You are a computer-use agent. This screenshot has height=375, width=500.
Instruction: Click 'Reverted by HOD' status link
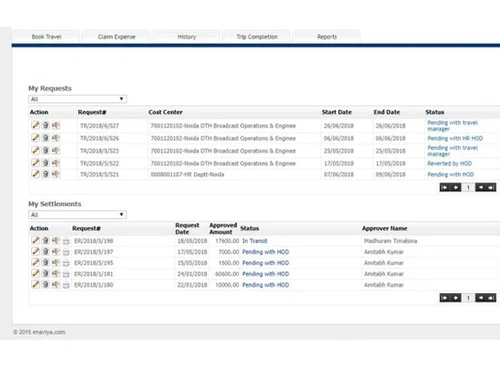tap(449, 163)
